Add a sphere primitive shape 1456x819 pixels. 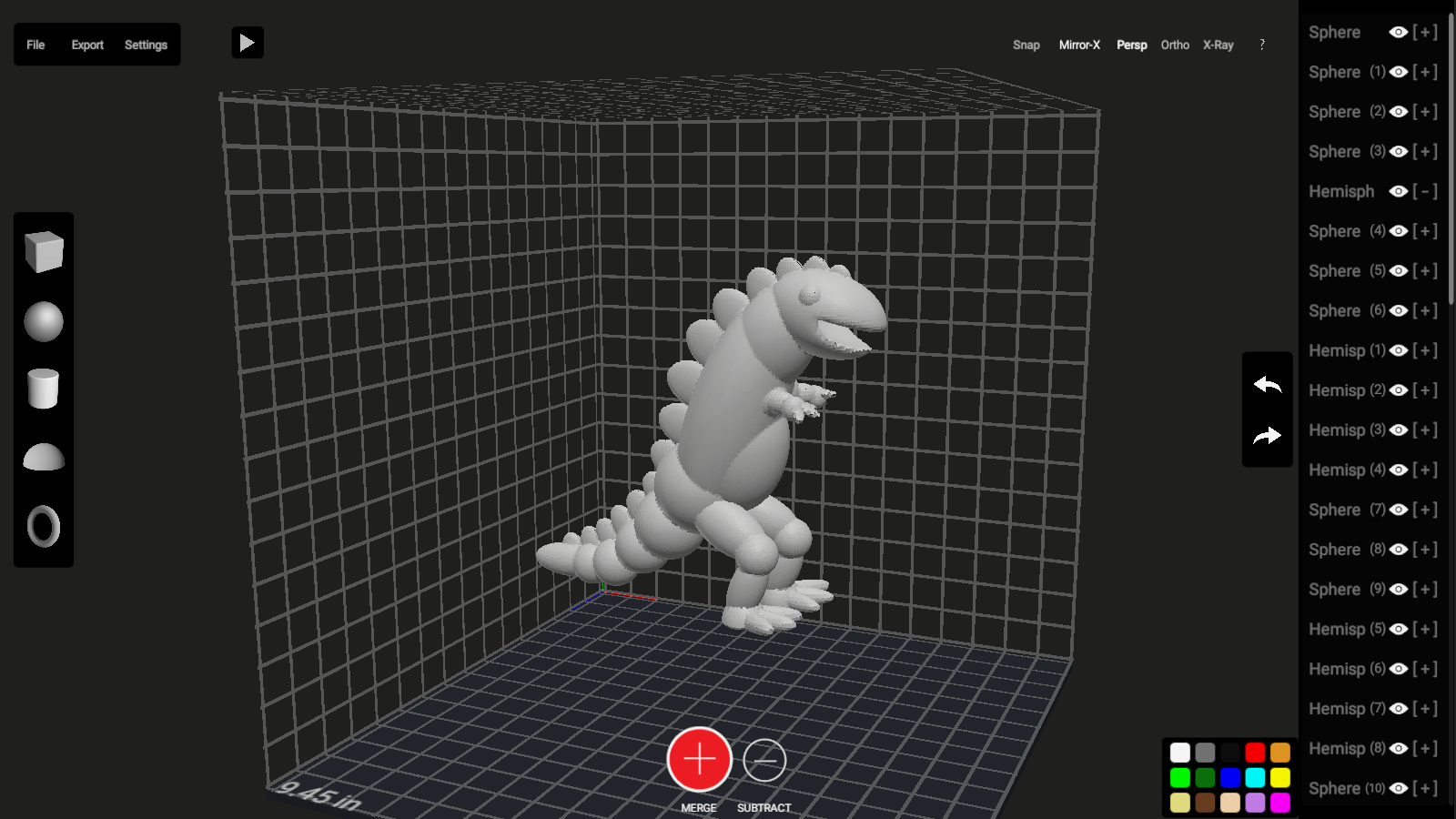coord(44,321)
